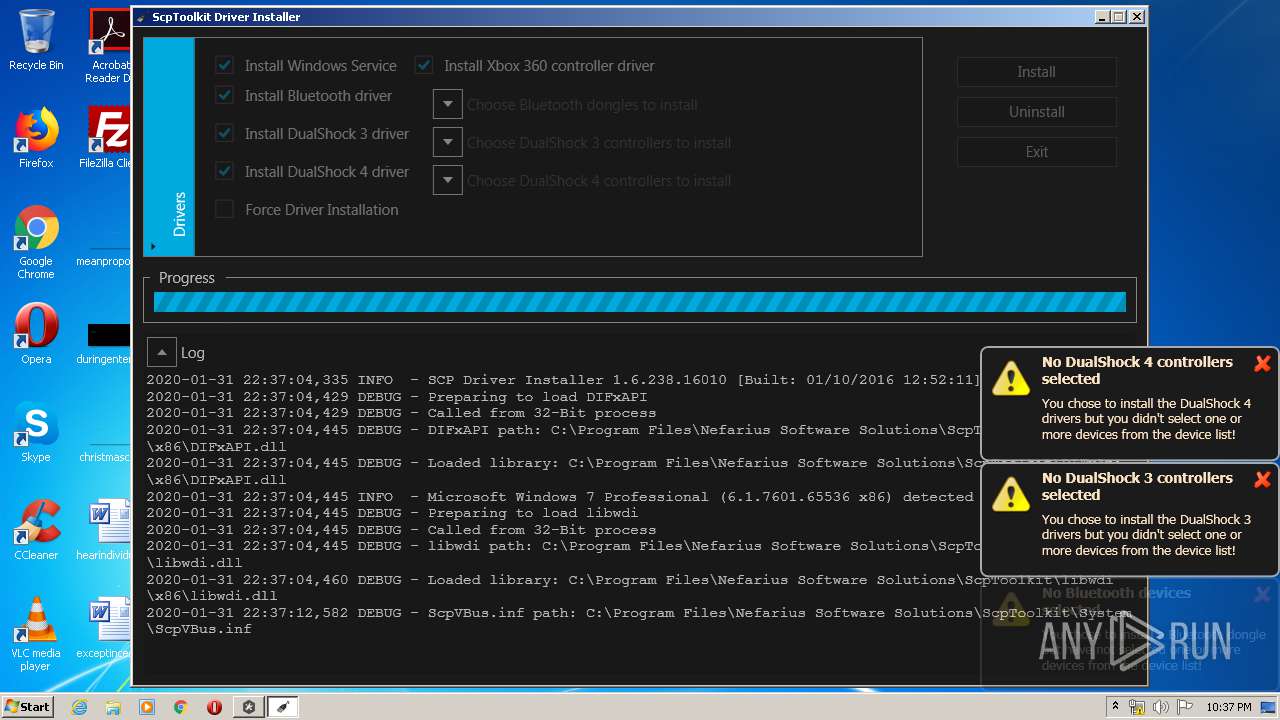Click the Uninstall button
Screen dimensions: 1280x720
click(x=1036, y=112)
